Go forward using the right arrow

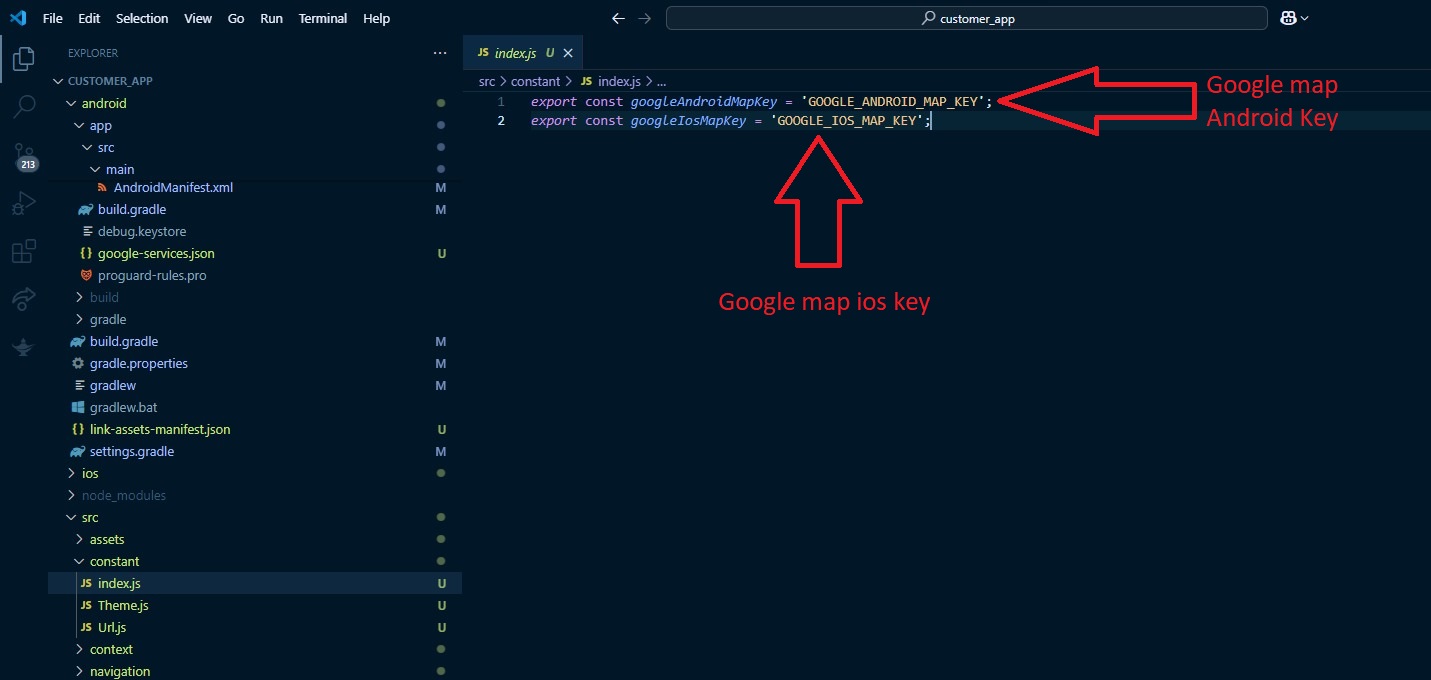click(x=644, y=18)
